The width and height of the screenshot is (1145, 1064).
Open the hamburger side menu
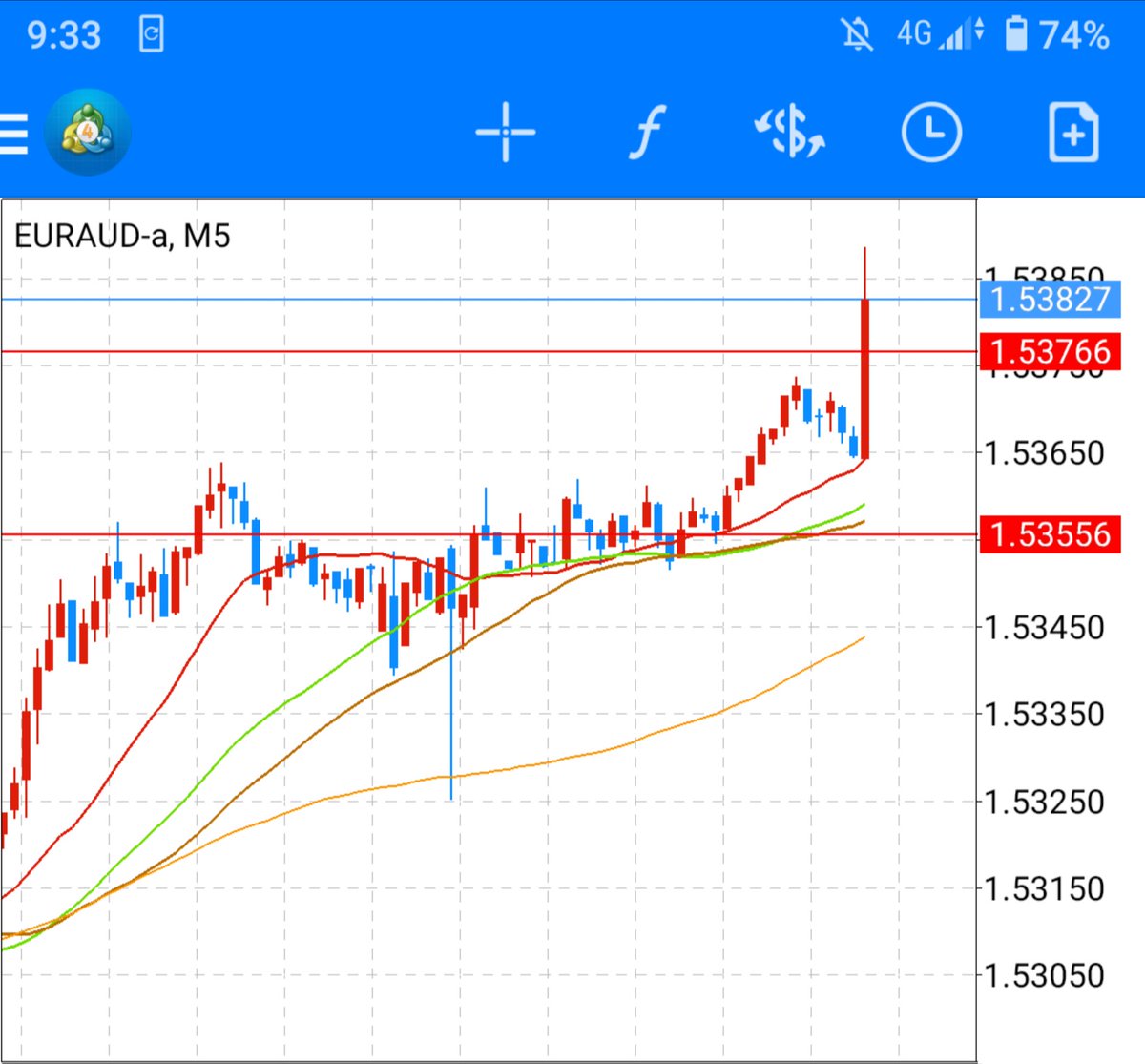(x=13, y=134)
